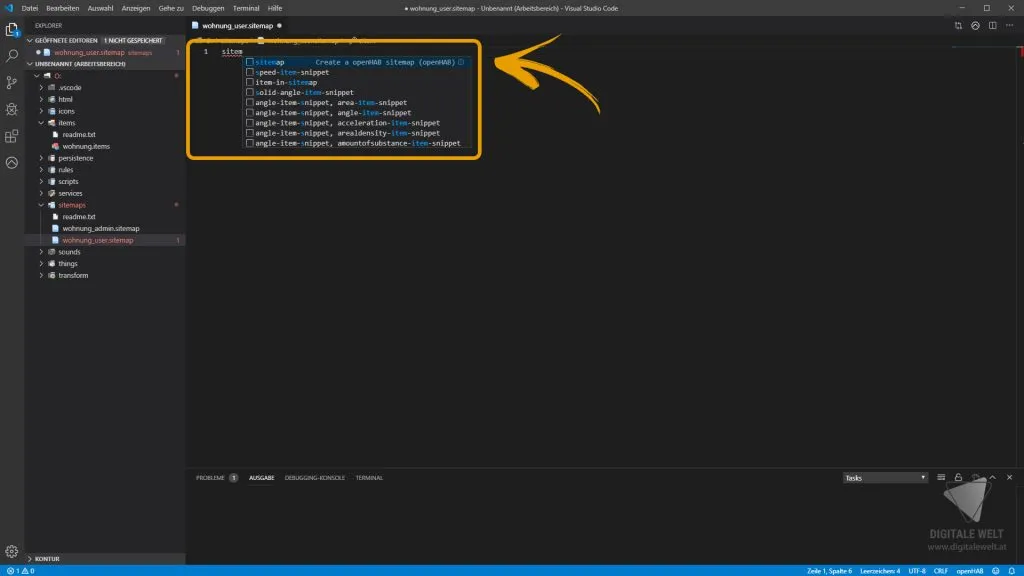Viewport: 1024px width, 576px height.
Task: Collapse the Unbenannt (Arbeitsbereich) section
Action: click(104, 64)
